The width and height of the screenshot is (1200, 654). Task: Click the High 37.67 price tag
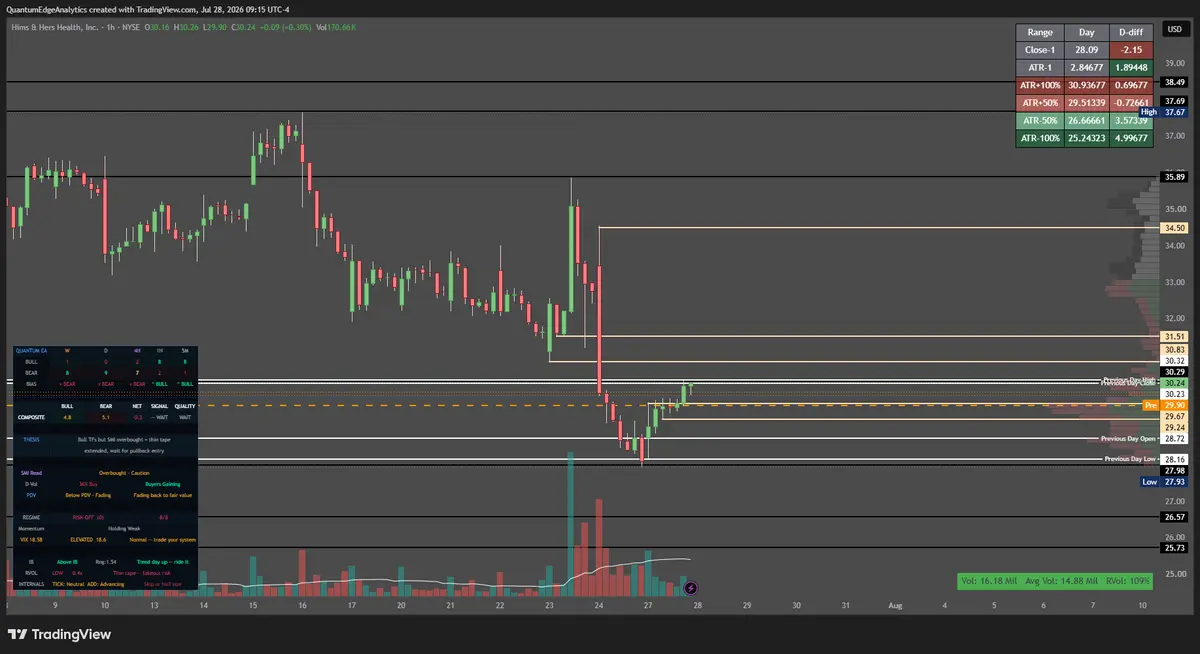tap(1164, 113)
